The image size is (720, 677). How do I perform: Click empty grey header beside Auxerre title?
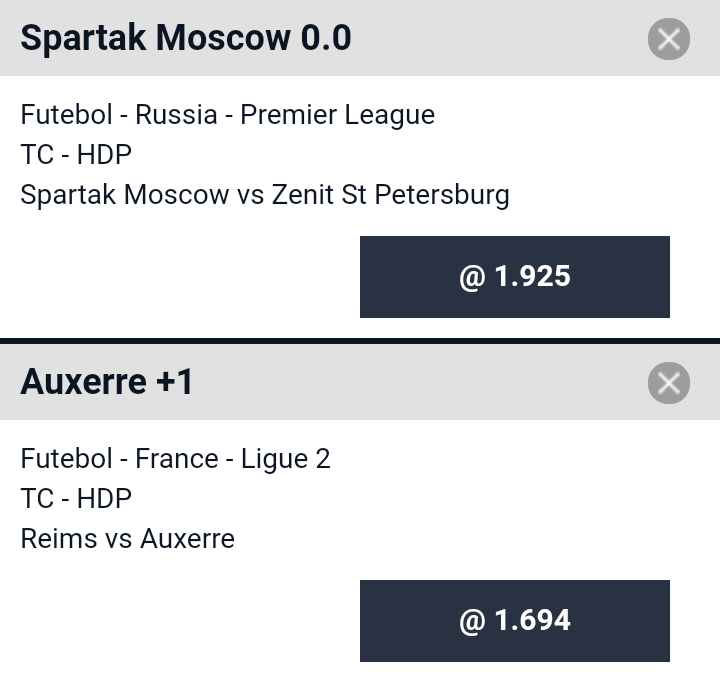click(420, 382)
